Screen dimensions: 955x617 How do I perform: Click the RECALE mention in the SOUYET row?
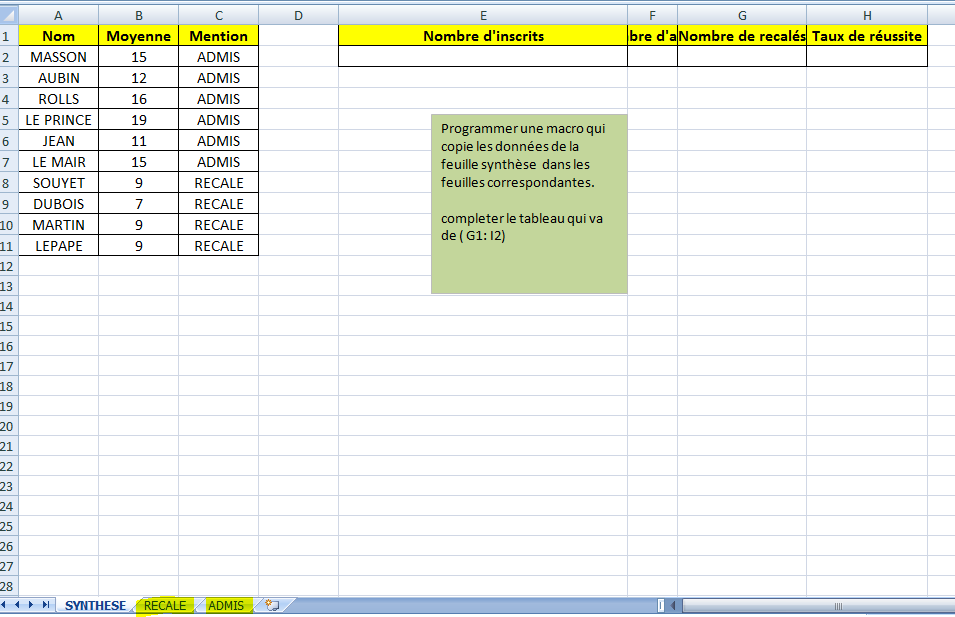pos(219,183)
